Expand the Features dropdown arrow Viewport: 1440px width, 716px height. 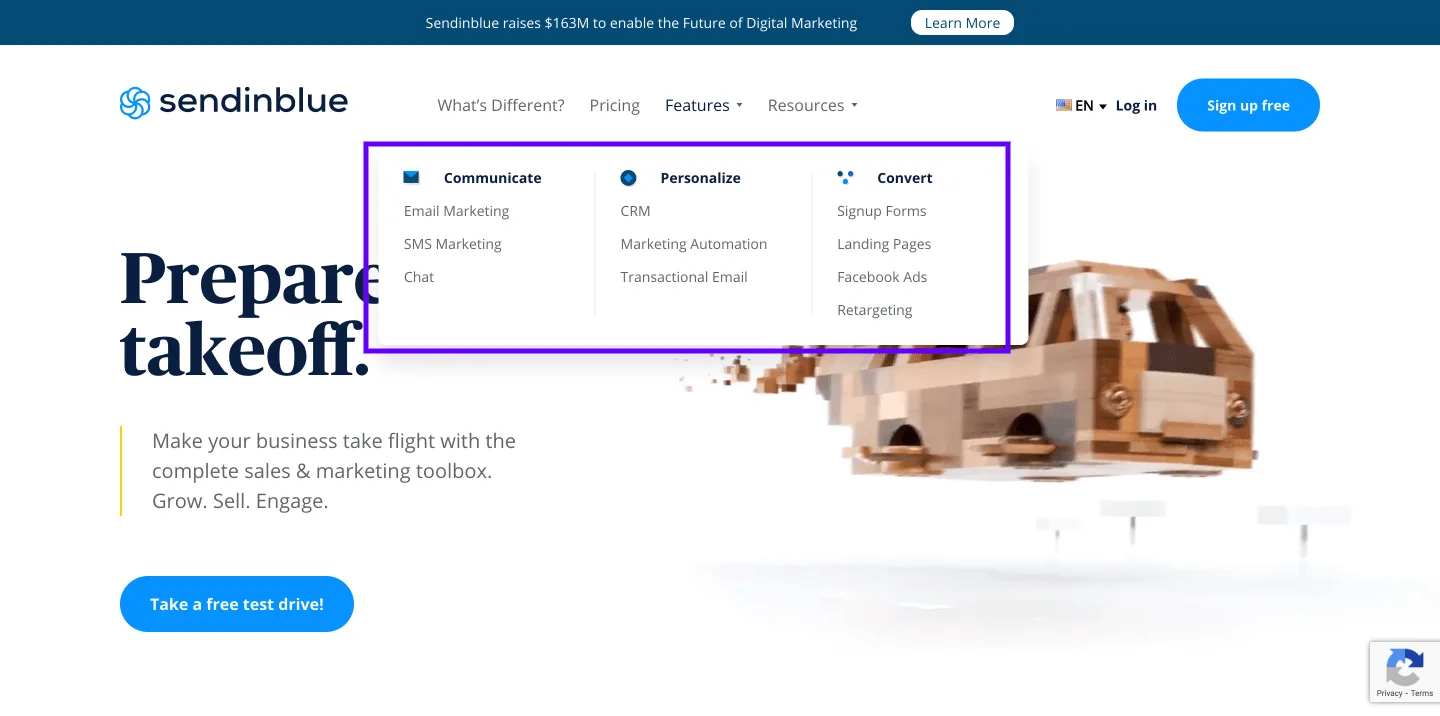point(739,106)
